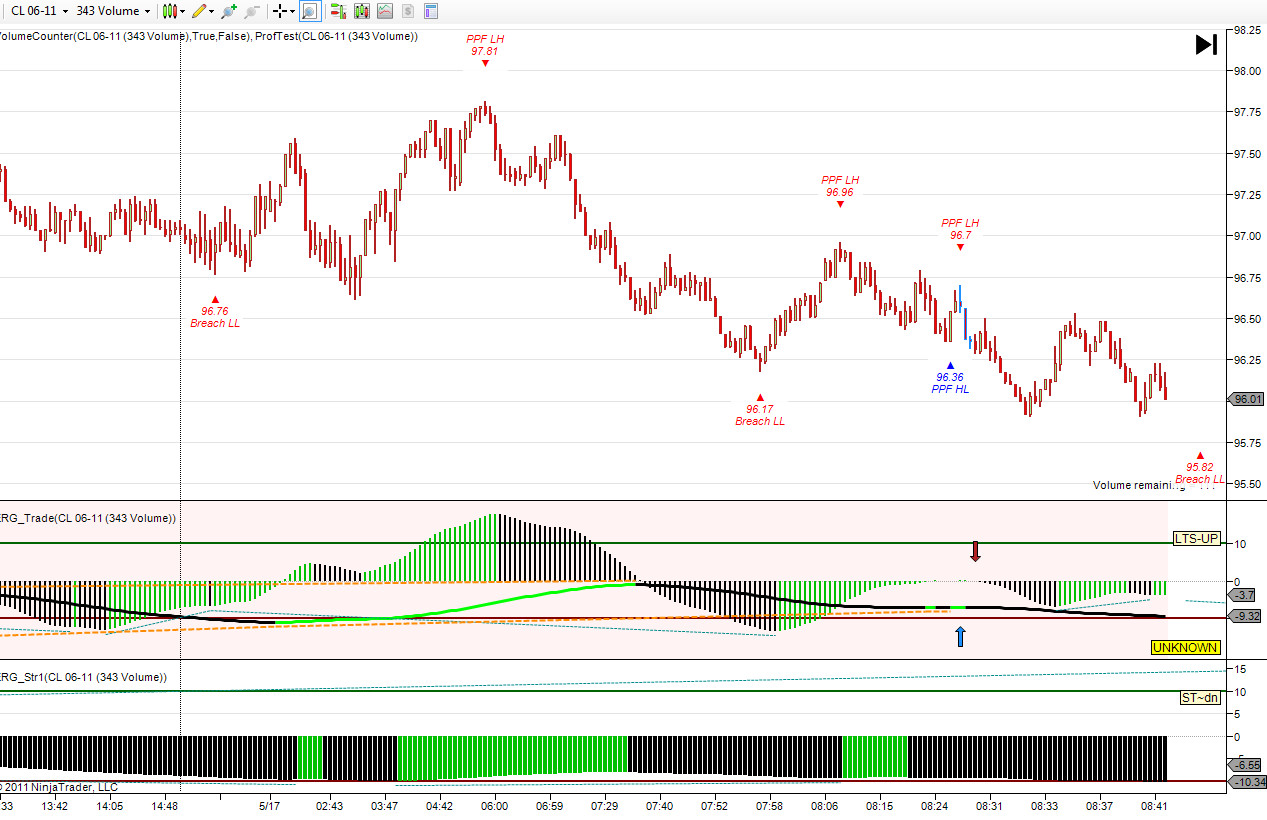Open the data series candlestick icon
1267x820 pixels.
[361, 12]
